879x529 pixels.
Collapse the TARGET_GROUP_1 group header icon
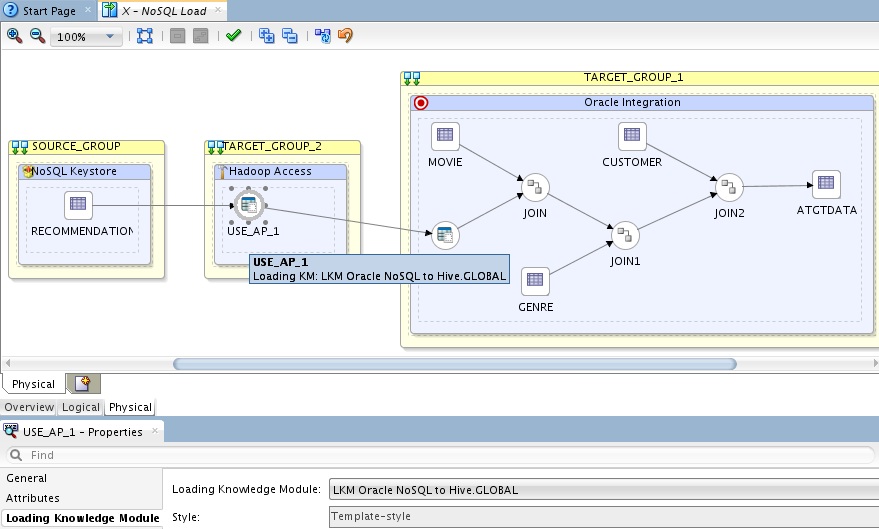(x=412, y=78)
